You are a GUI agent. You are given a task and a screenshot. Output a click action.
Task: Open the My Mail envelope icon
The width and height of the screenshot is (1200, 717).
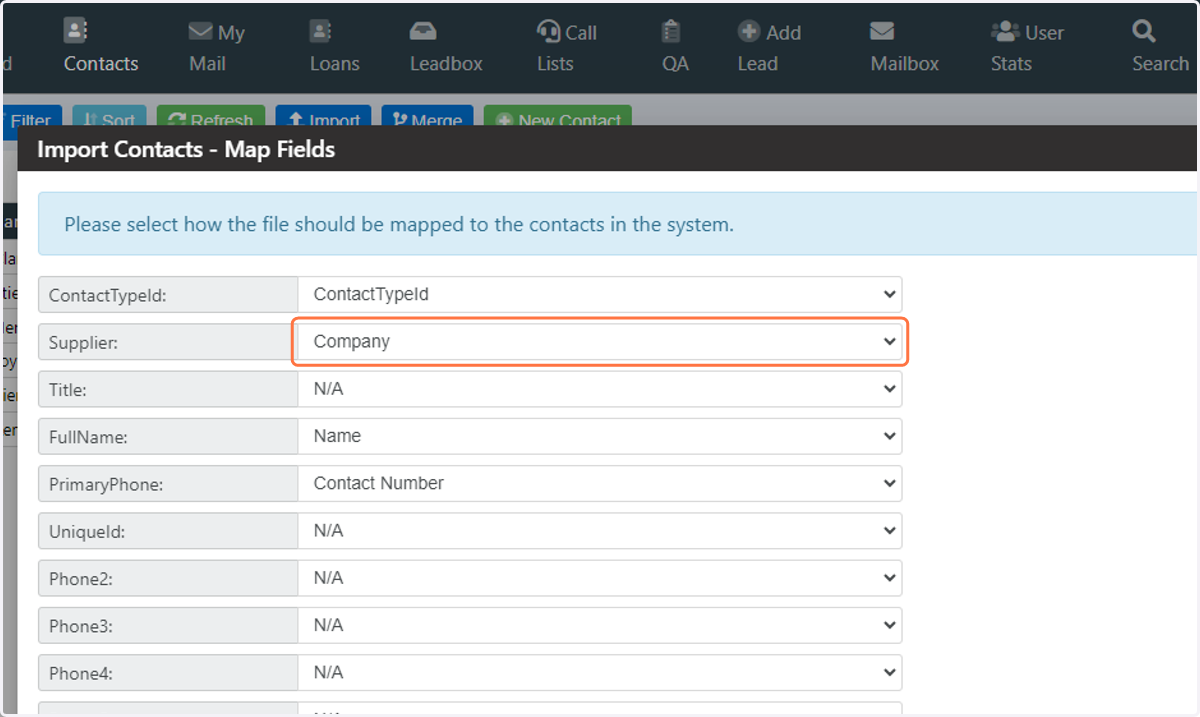tap(202, 32)
